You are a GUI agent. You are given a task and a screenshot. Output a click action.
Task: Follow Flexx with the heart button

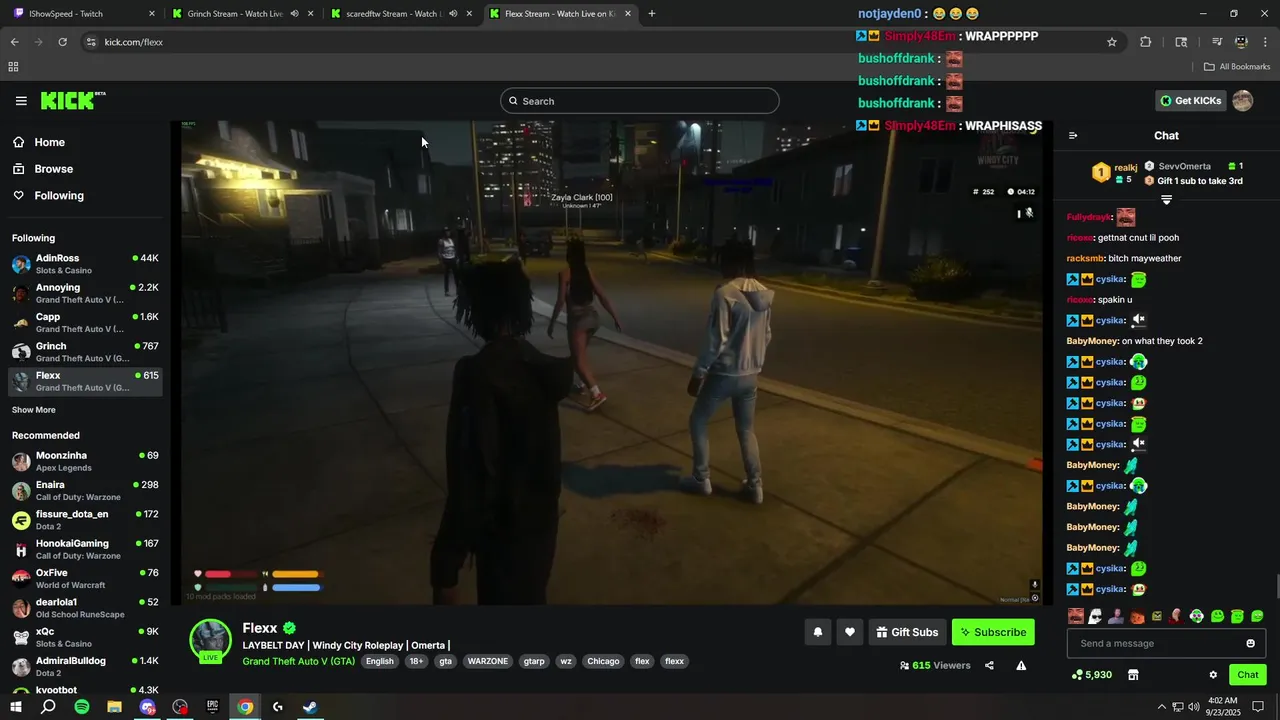(x=850, y=632)
